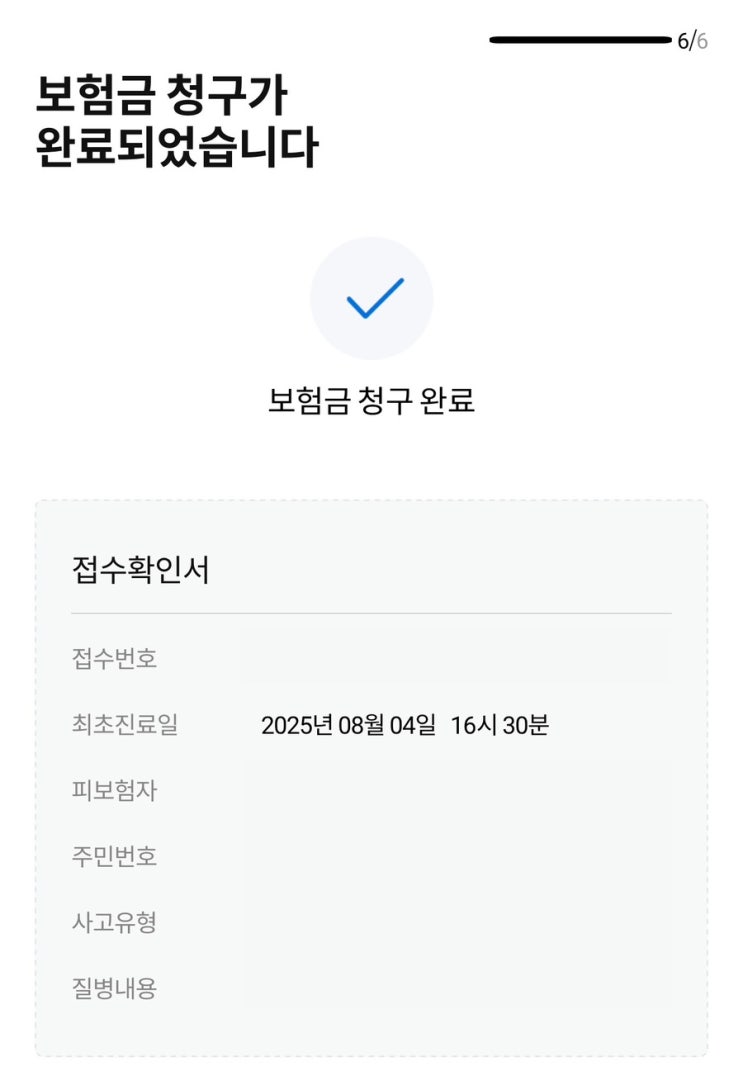Click the 주민번호 label

coord(114,856)
